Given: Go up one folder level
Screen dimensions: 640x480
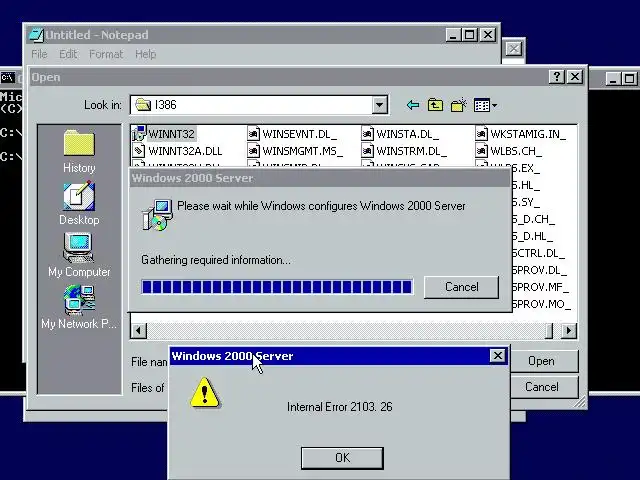Looking at the screenshot, I should point(435,105).
